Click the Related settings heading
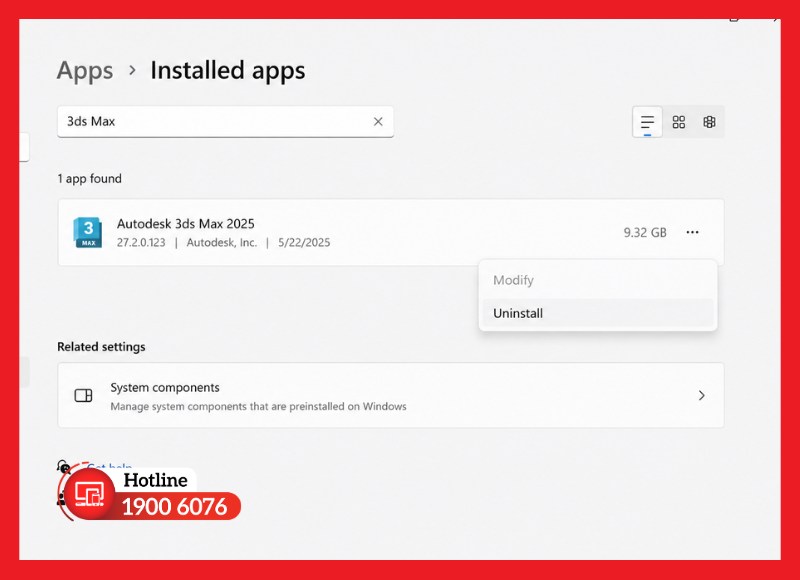 [x=101, y=347]
